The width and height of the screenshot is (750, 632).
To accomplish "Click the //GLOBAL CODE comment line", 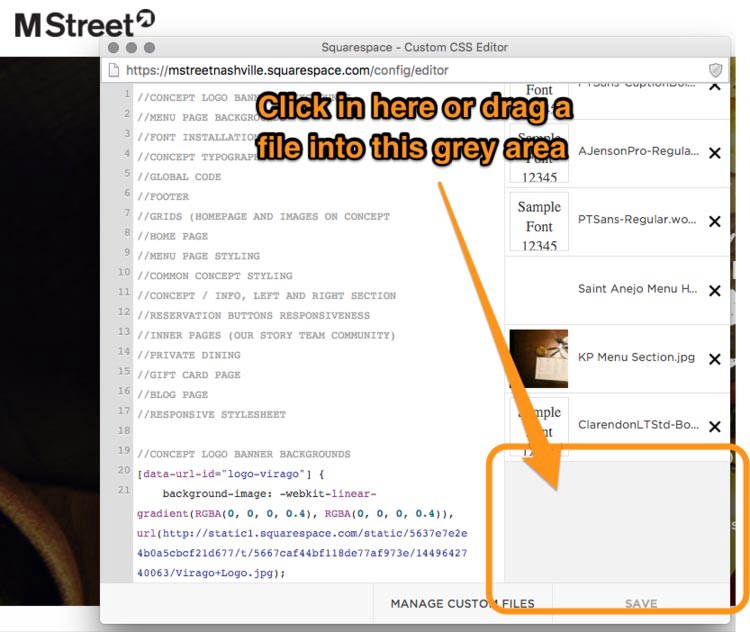I will coord(179,177).
